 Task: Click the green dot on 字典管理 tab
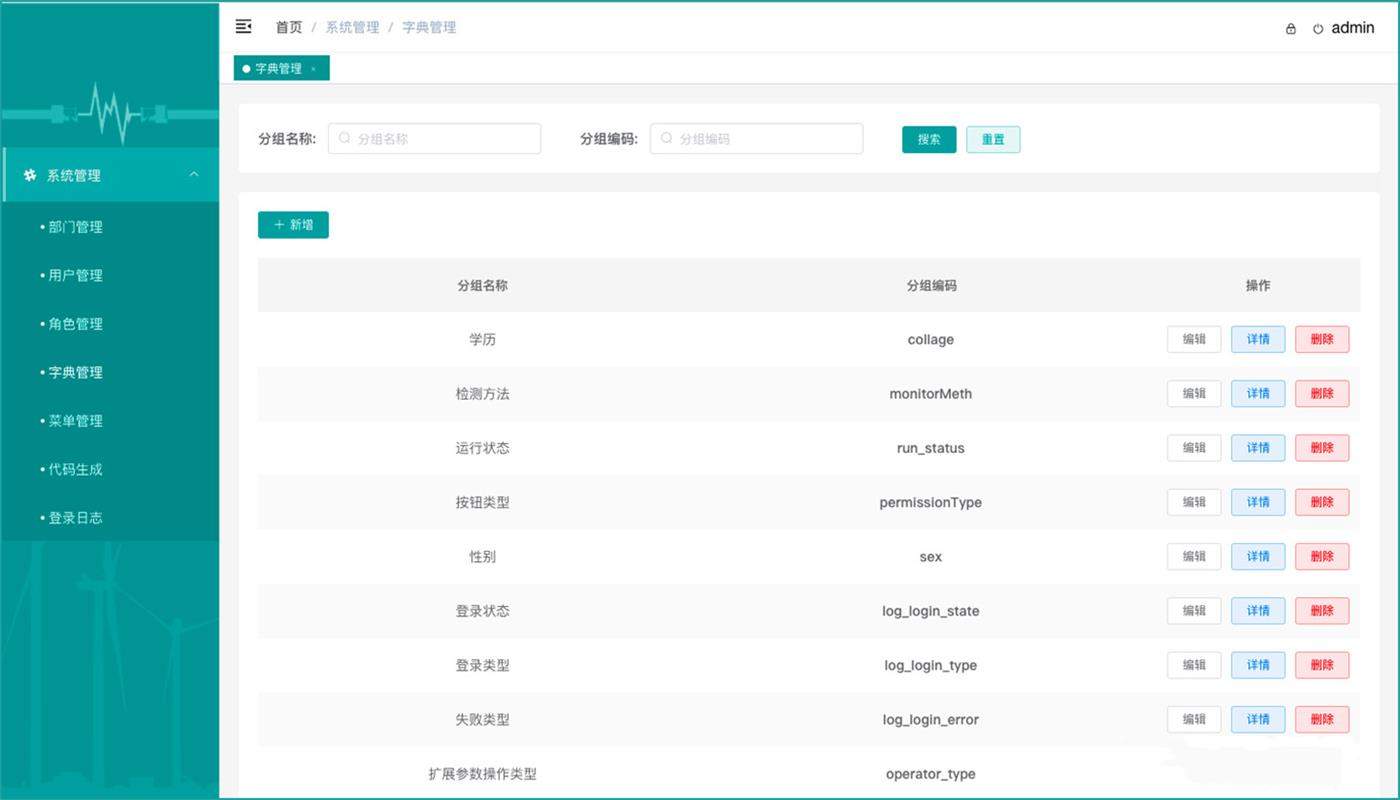pyautogui.click(x=246, y=68)
